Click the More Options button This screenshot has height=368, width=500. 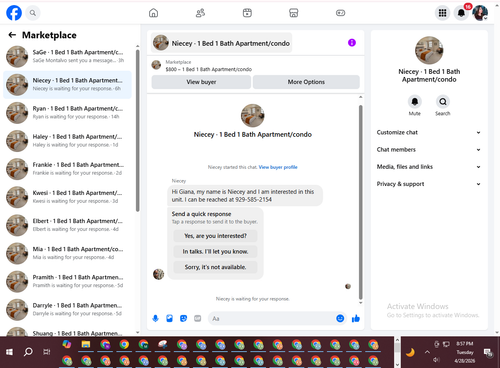[x=306, y=82]
